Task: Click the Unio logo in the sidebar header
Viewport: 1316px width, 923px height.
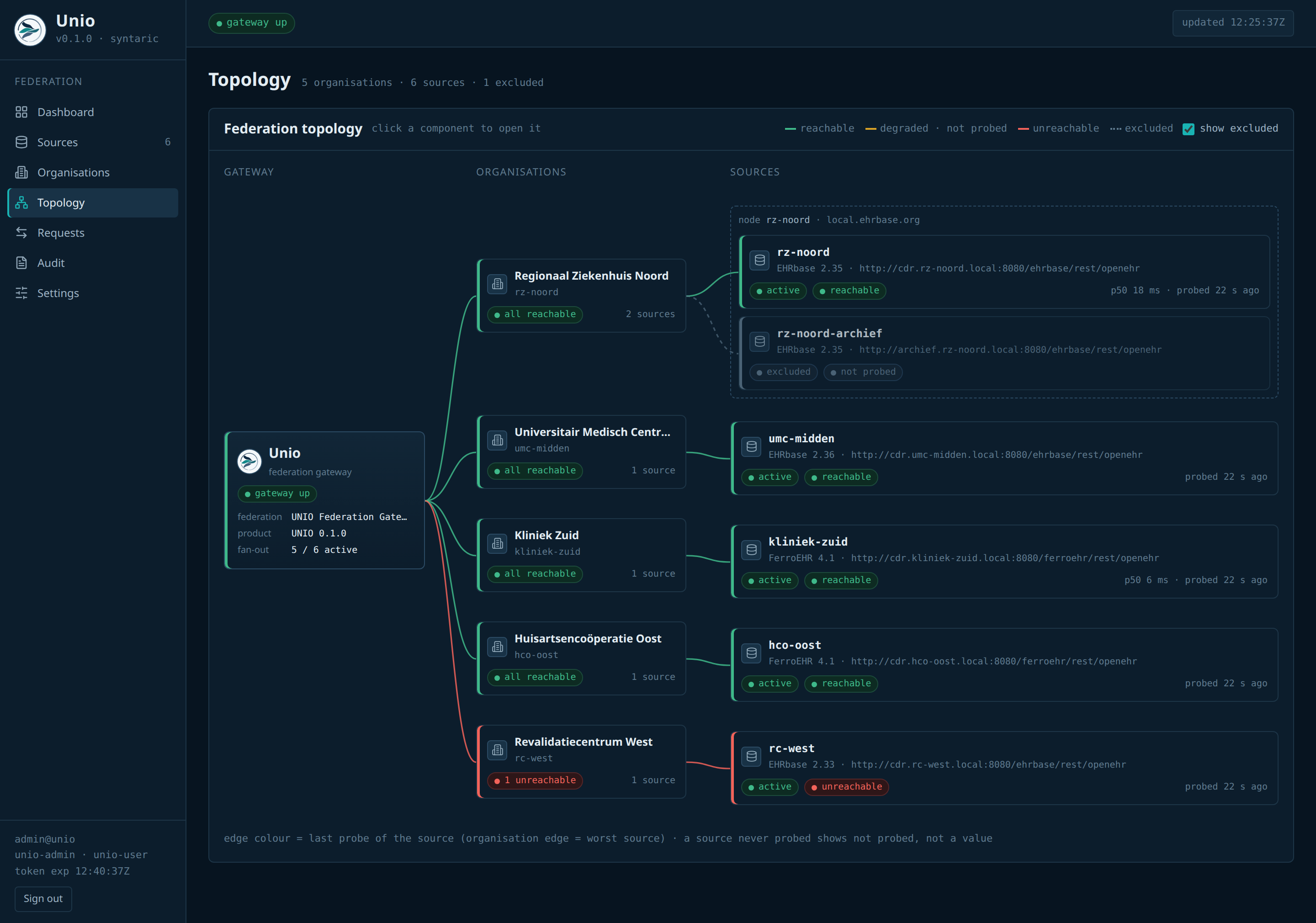Action: (30, 30)
